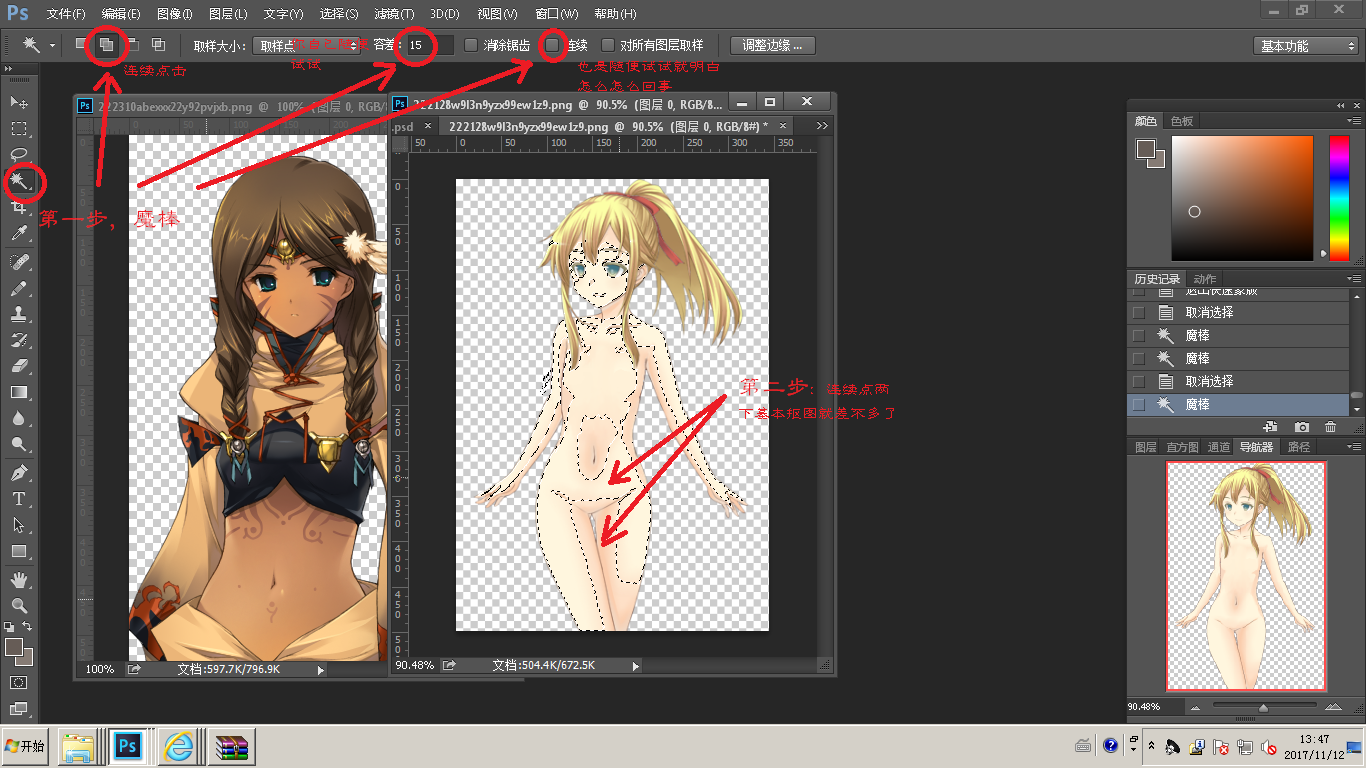Set history brush source on highlighted 魔棒 state
The image size is (1366, 768).
(x=1138, y=404)
